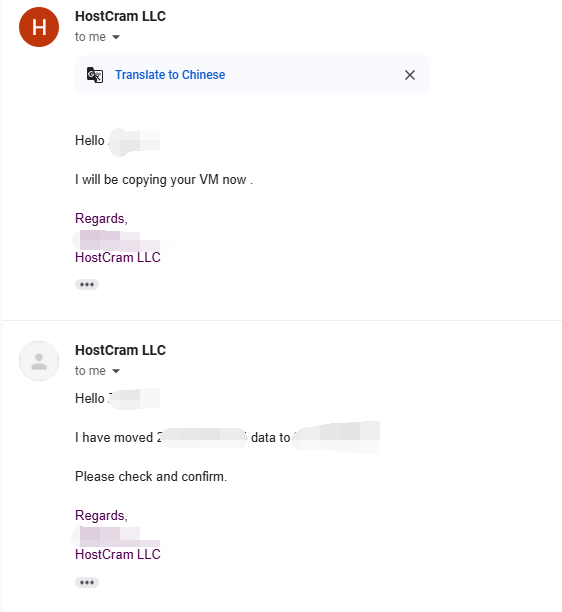This screenshot has height=612, width=562.
Task: Click 'I have moved' message line
Action: point(227,438)
